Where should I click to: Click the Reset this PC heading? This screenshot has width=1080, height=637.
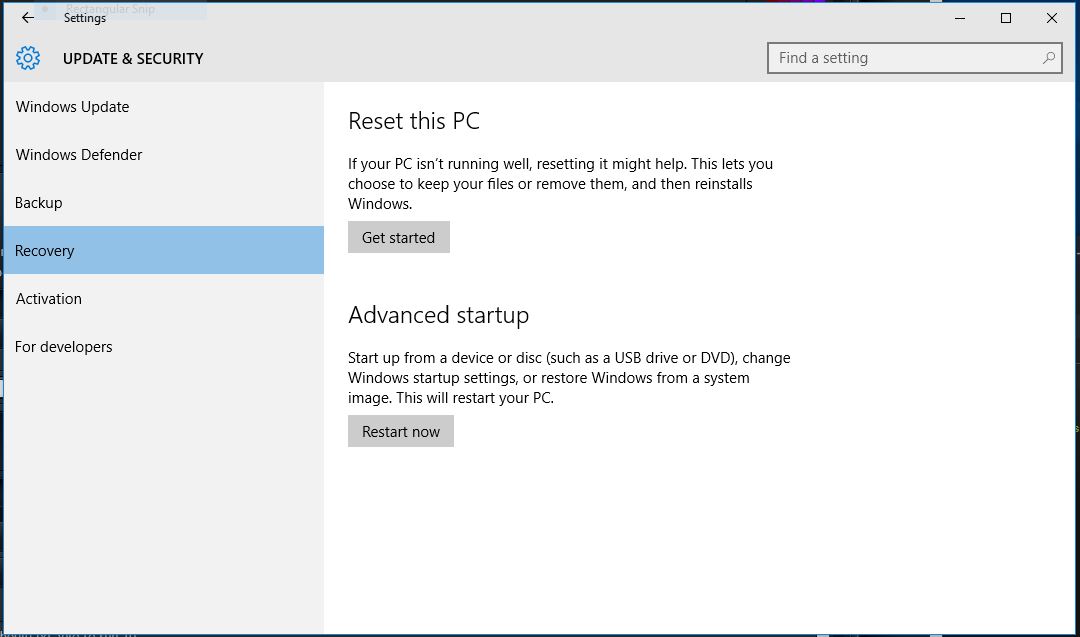click(x=414, y=121)
